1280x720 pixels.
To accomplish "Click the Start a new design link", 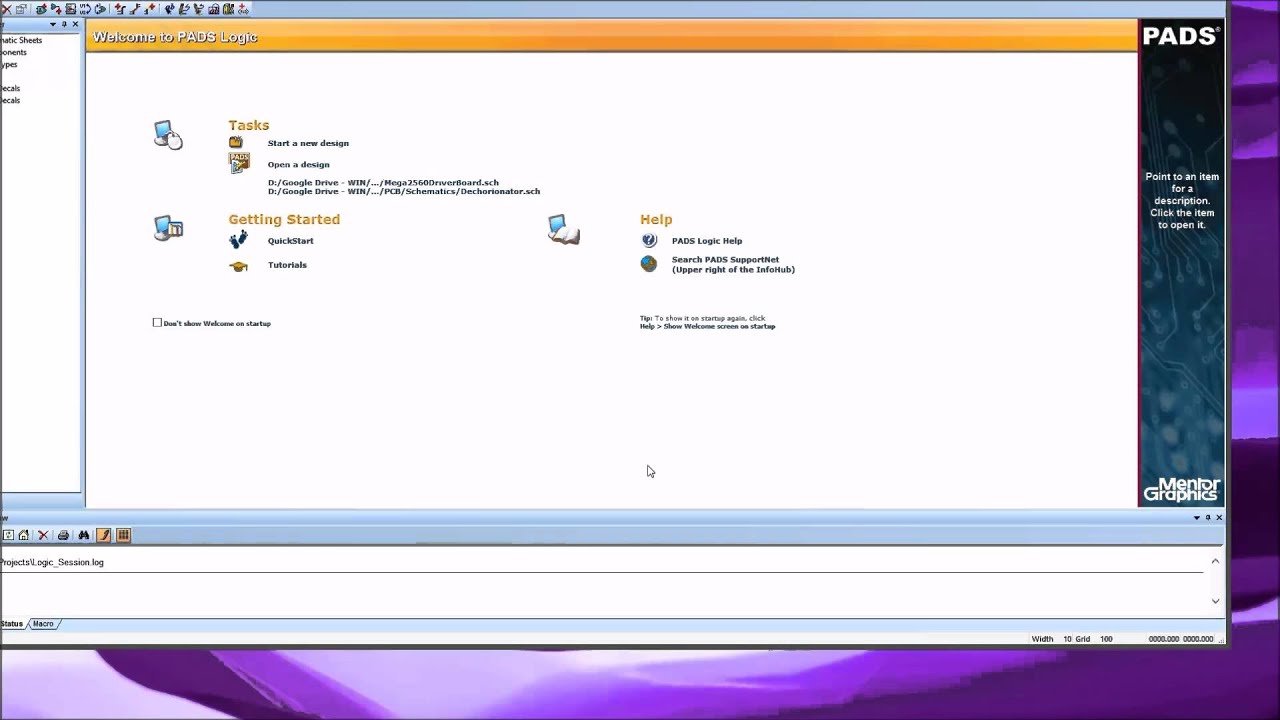I will coord(308,143).
